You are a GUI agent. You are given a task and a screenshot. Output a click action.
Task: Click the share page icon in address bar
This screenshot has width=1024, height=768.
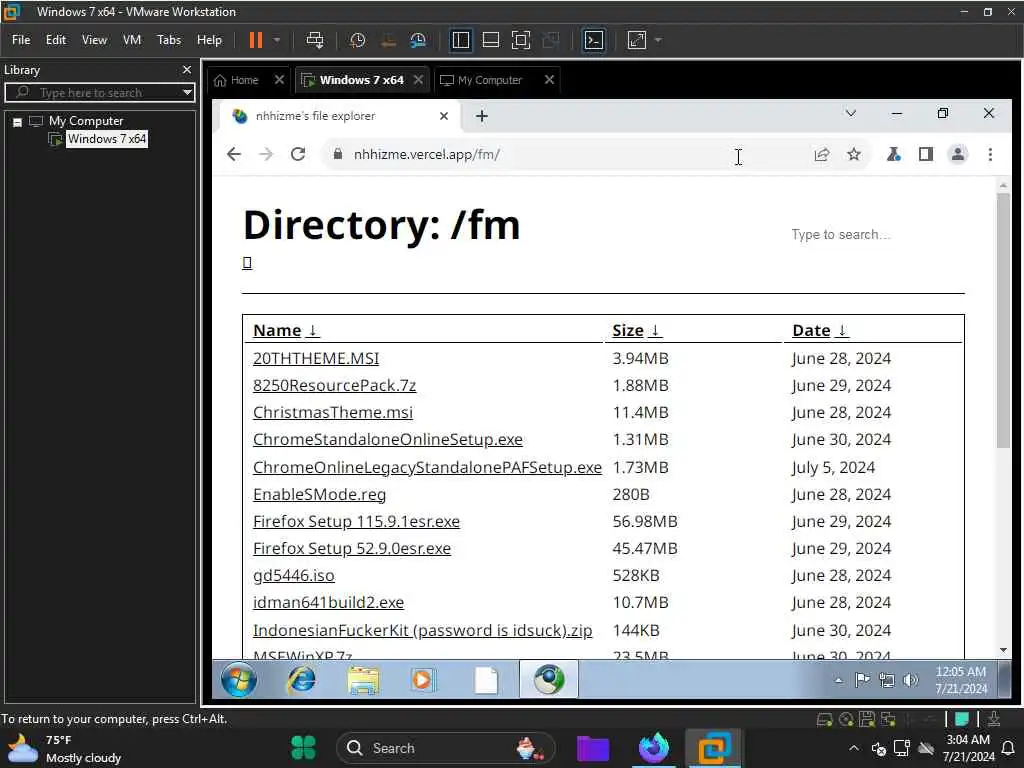pyautogui.click(x=822, y=155)
